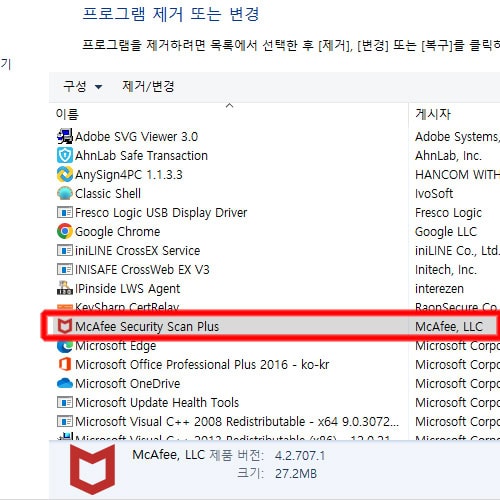Open the 구성 dropdown menu

(x=83, y=87)
